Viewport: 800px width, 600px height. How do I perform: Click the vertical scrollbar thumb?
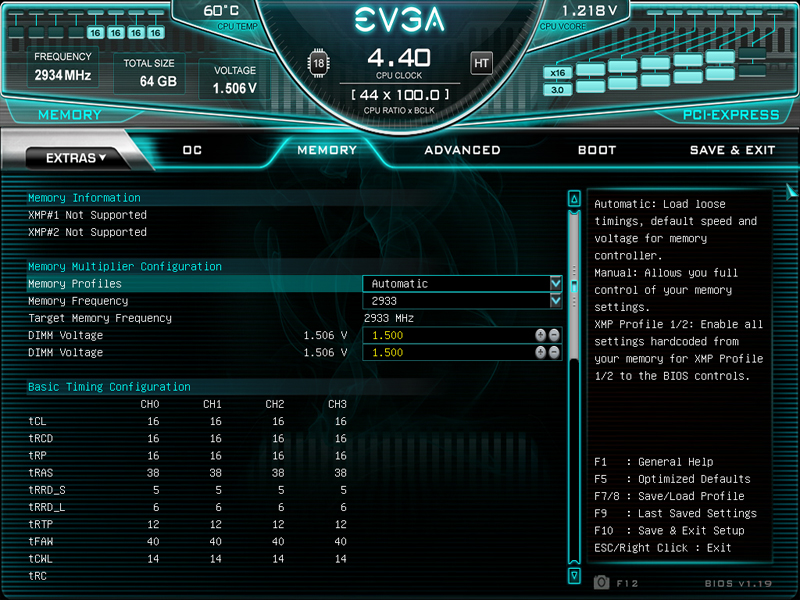574,286
